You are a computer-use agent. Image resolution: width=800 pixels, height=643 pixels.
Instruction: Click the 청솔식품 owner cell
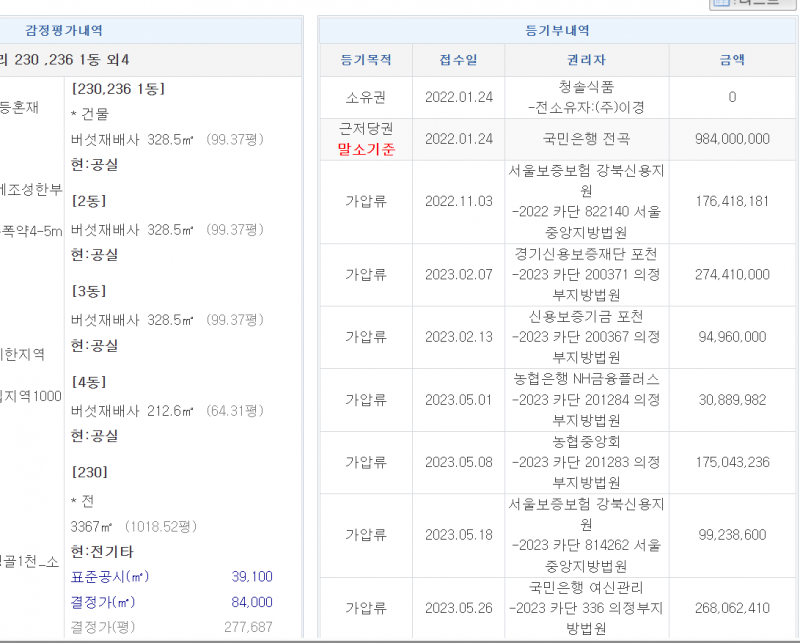[585, 87]
